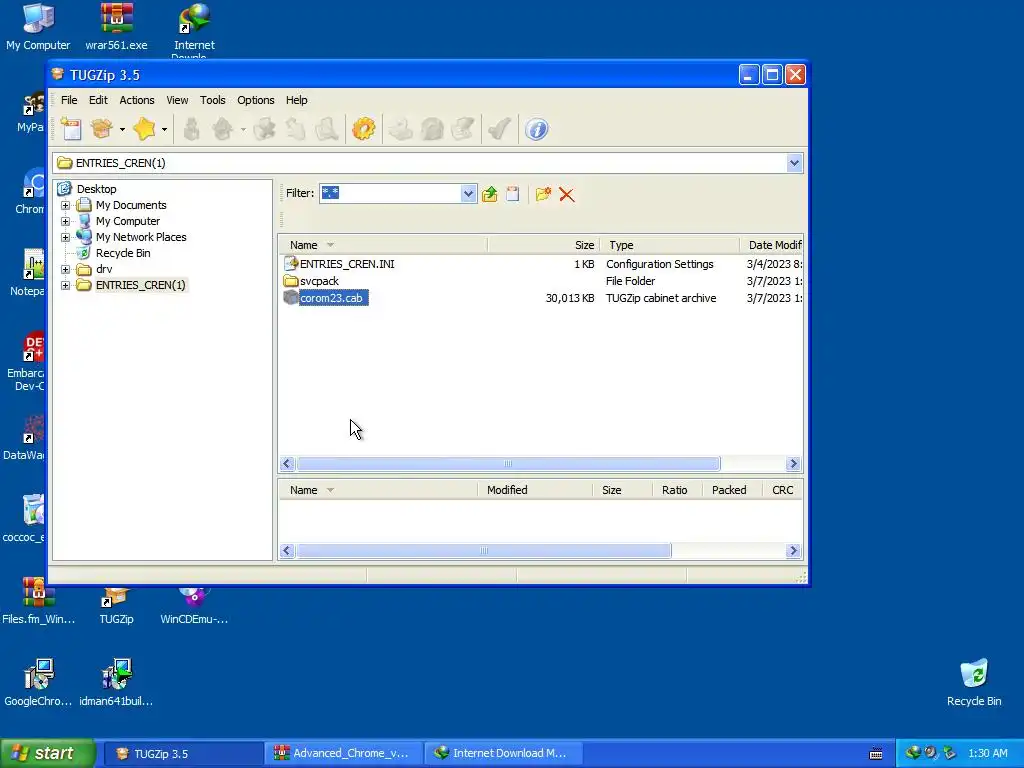
Task: Open the File menu
Action: (x=69, y=100)
